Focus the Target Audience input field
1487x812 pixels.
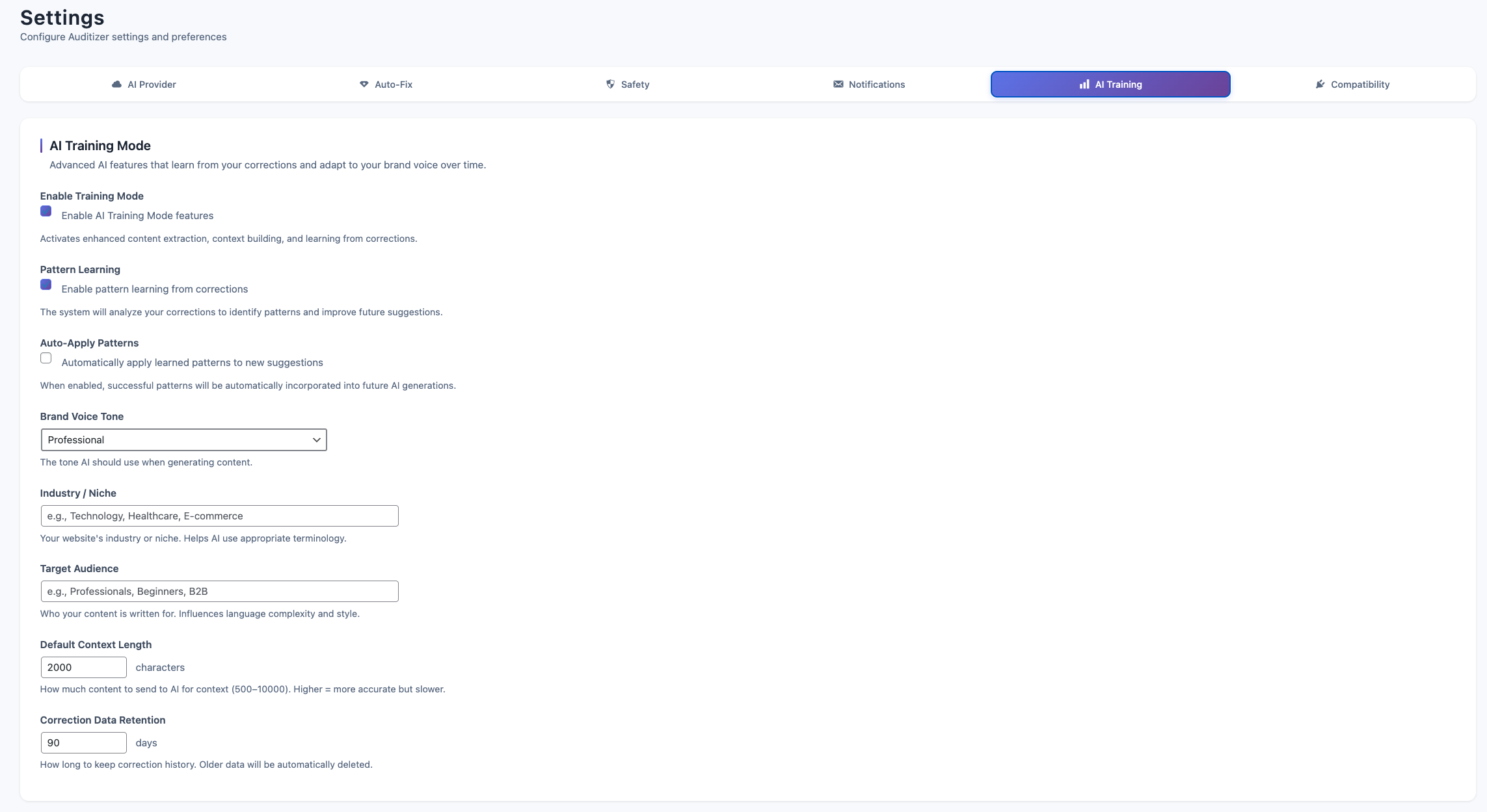click(219, 592)
